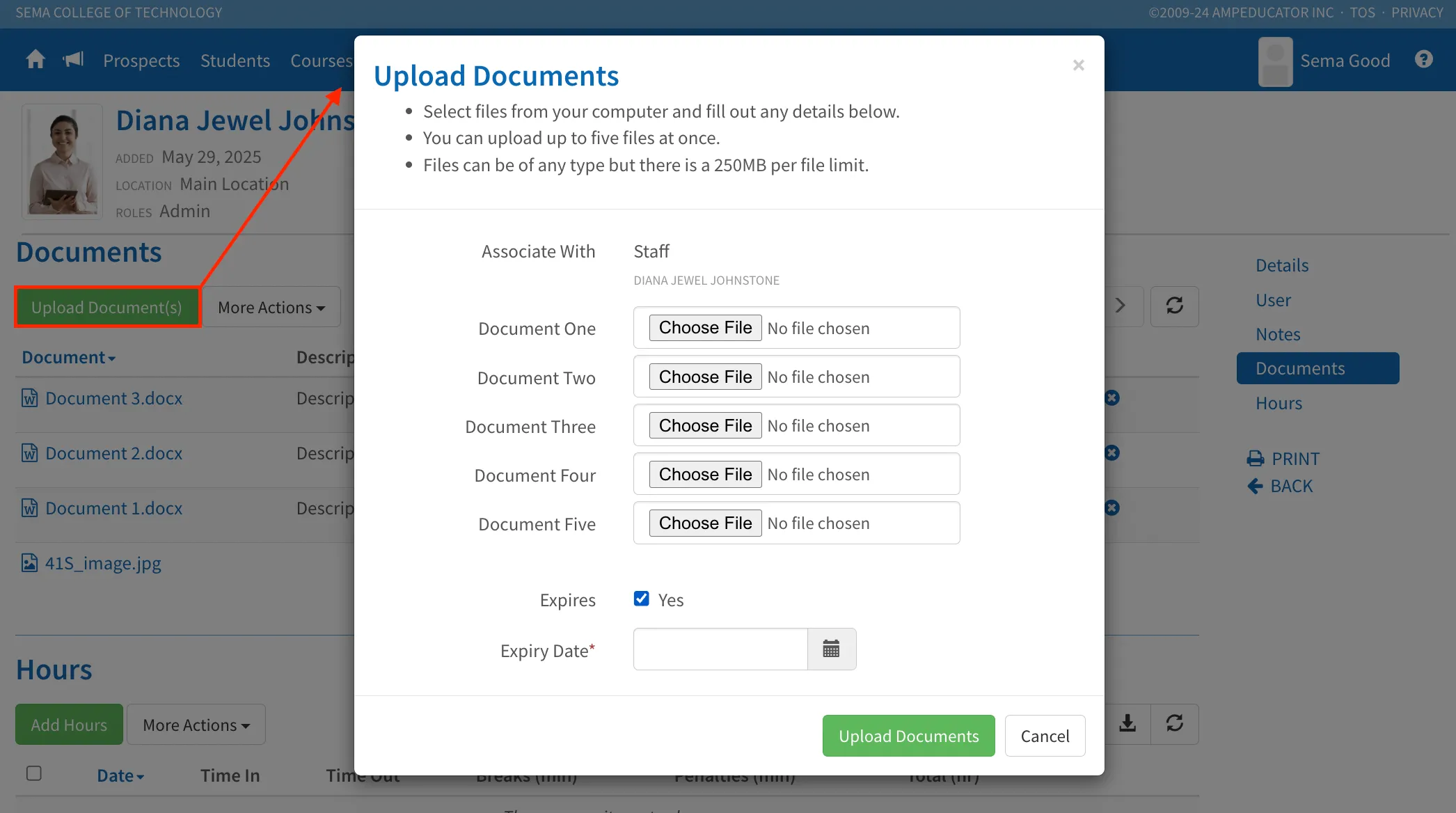Check the select-all hours checkbox
This screenshot has height=813, width=1456.
34,773
